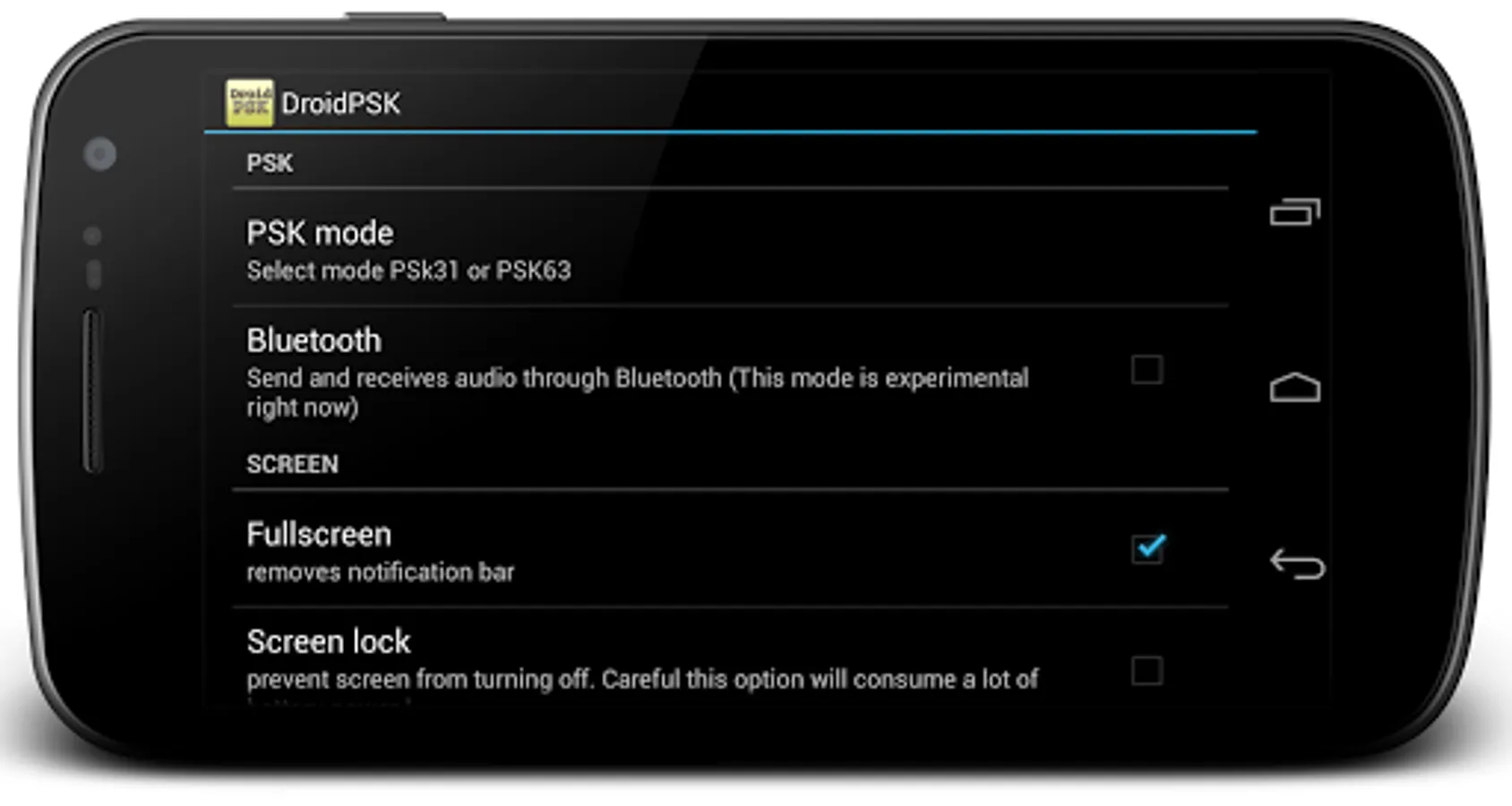Tap 'removes notification bar' description
Viewport: 1512px width, 806px height.
(x=381, y=572)
